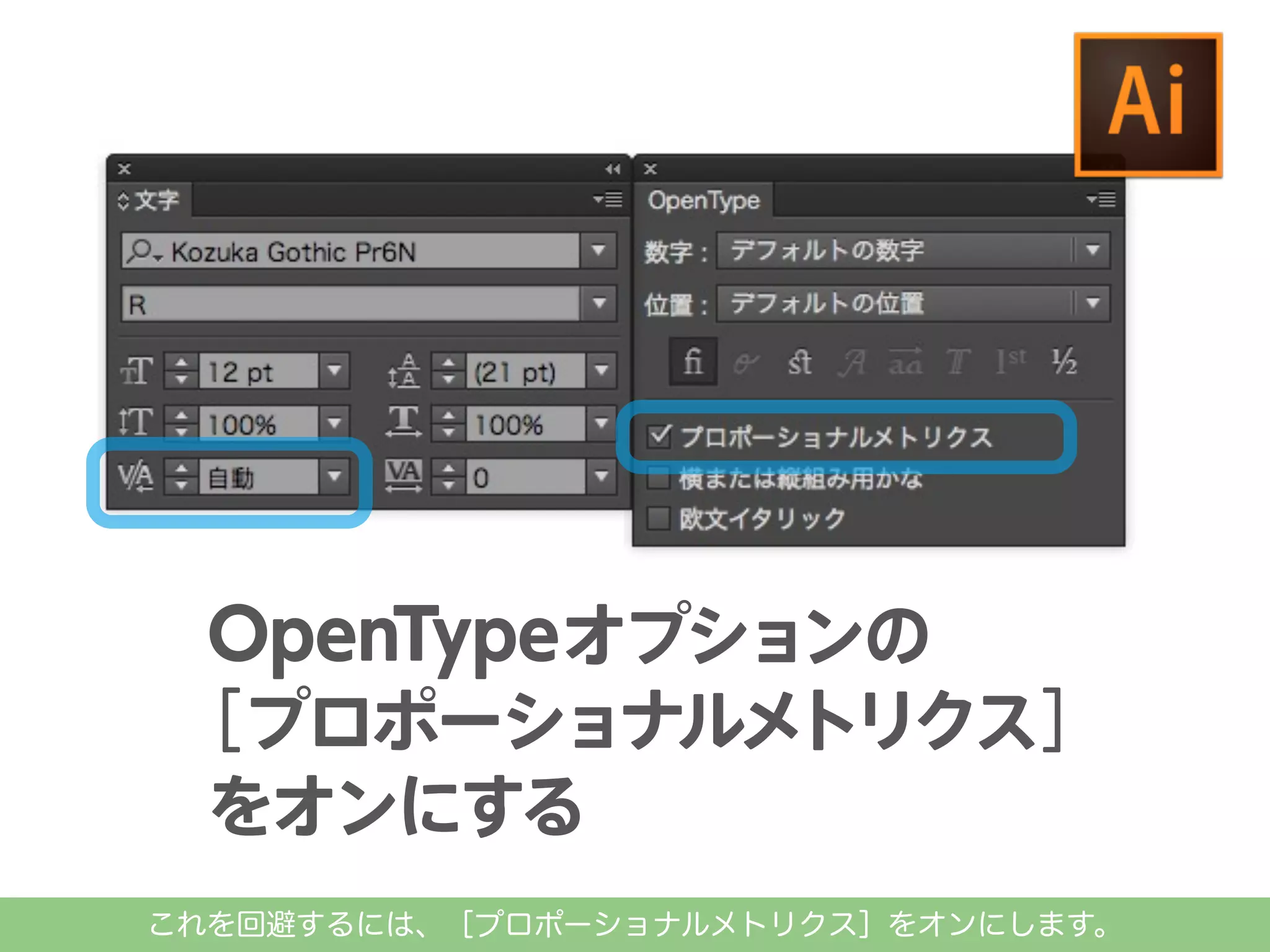Click the Swash A icon
Image resolution: width=1270 pixels, height=952 pixels.
point(852,362)
